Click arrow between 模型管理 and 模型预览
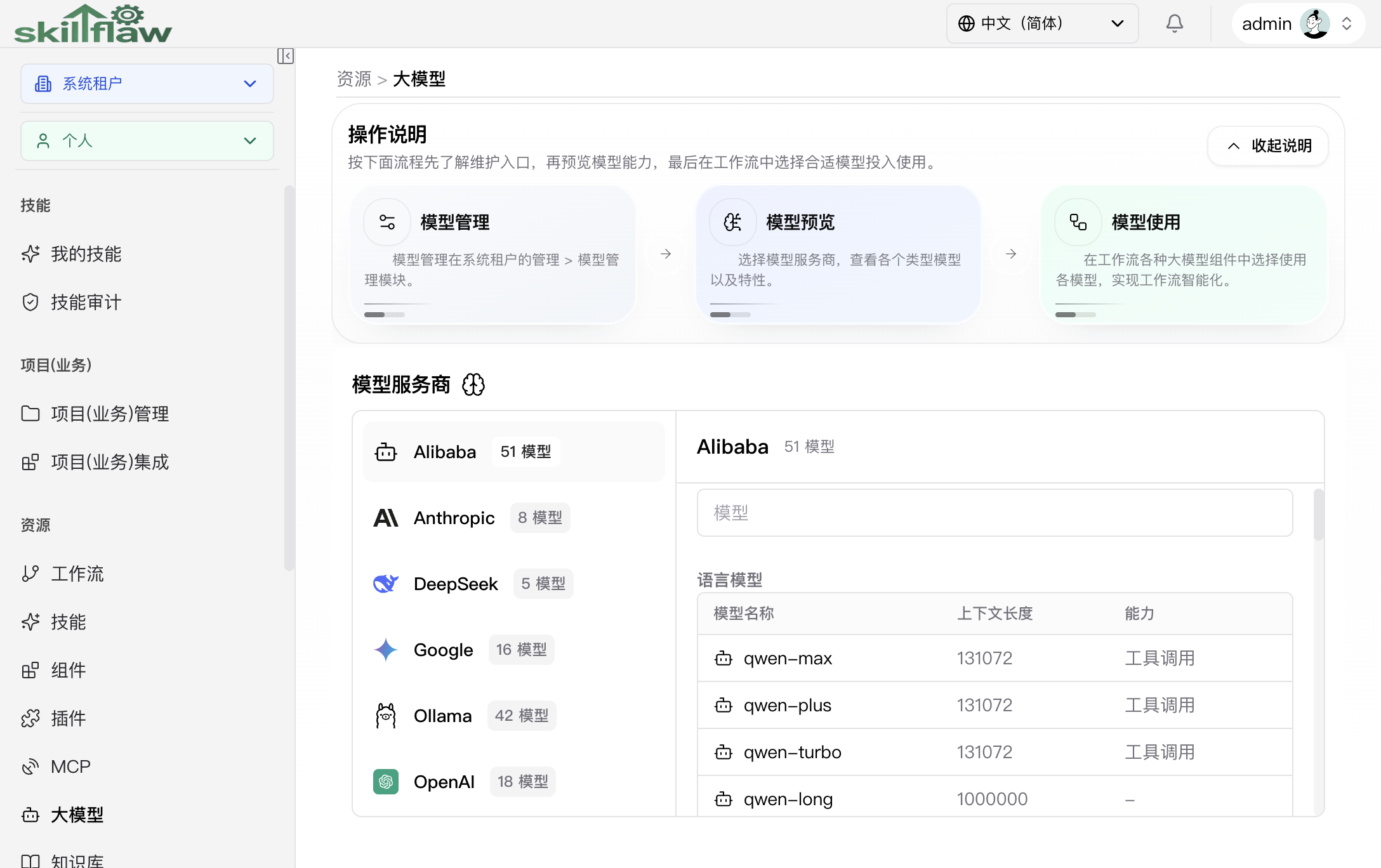The height and width of the screenshot is (868, 1381). 666,254
